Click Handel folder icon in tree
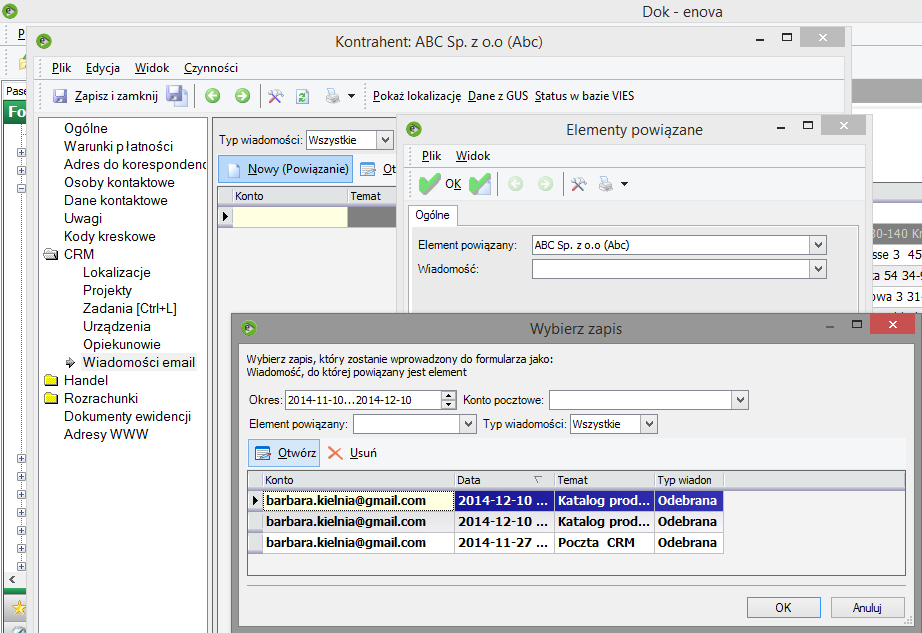The height and width of the screenshot is (633, 922). [x=51, y=380]
